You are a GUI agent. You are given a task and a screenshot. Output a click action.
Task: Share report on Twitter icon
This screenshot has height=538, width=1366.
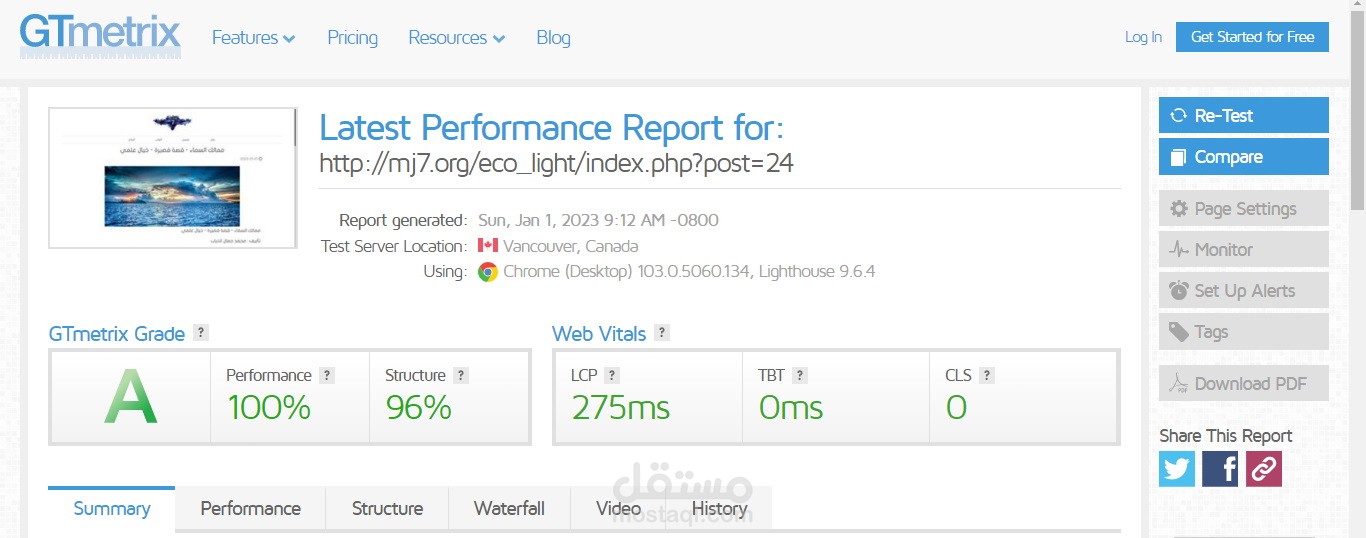1177,468
